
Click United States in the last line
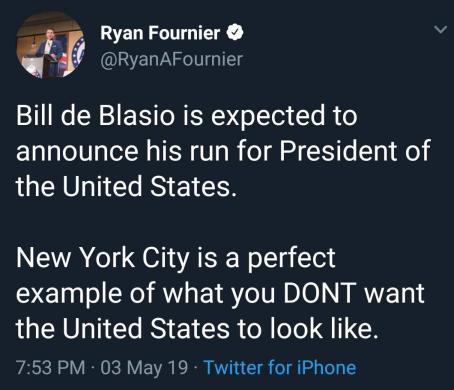tap(146, 328)
